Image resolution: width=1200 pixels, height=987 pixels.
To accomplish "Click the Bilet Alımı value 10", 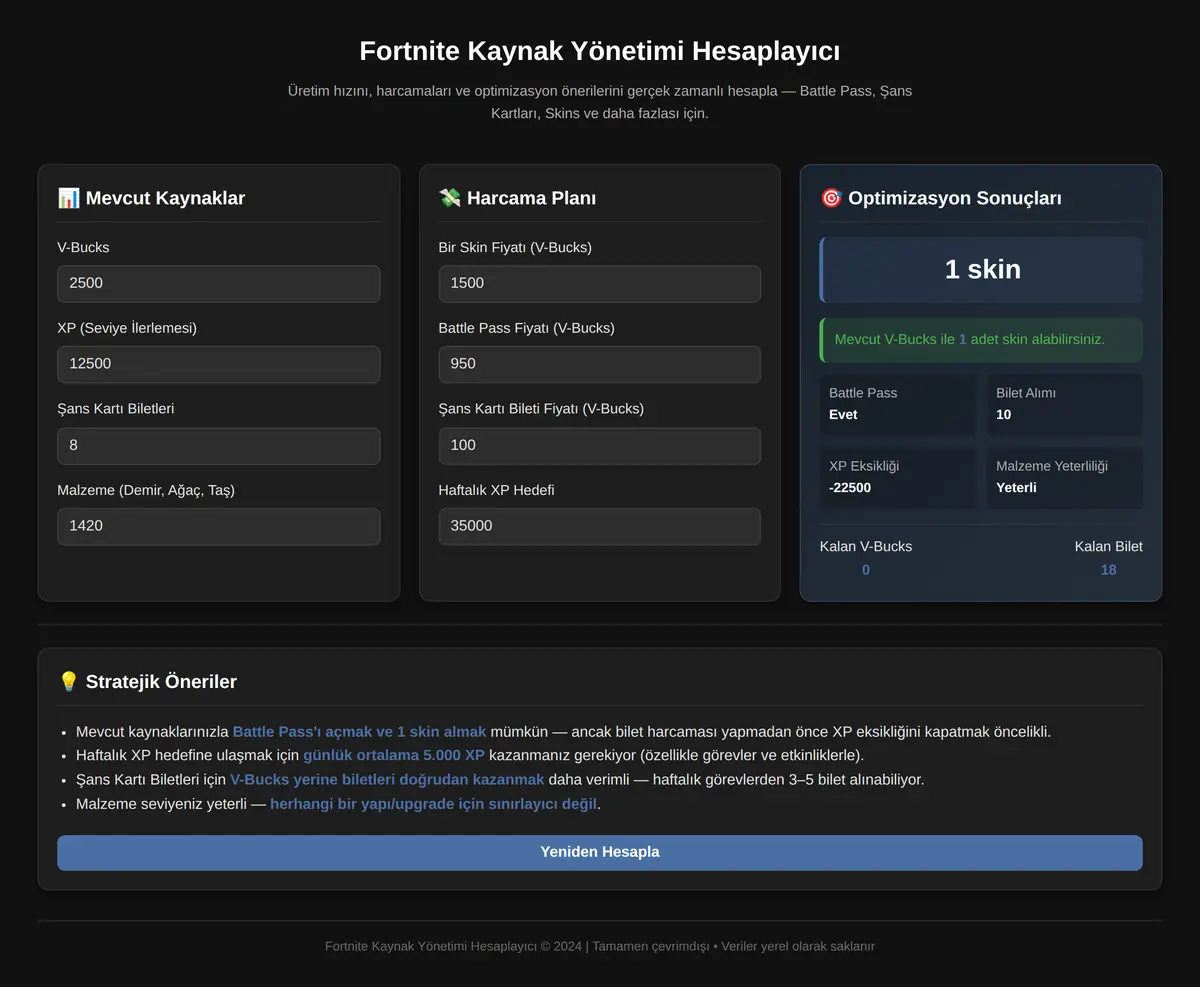I will [x=1003, y=415].
